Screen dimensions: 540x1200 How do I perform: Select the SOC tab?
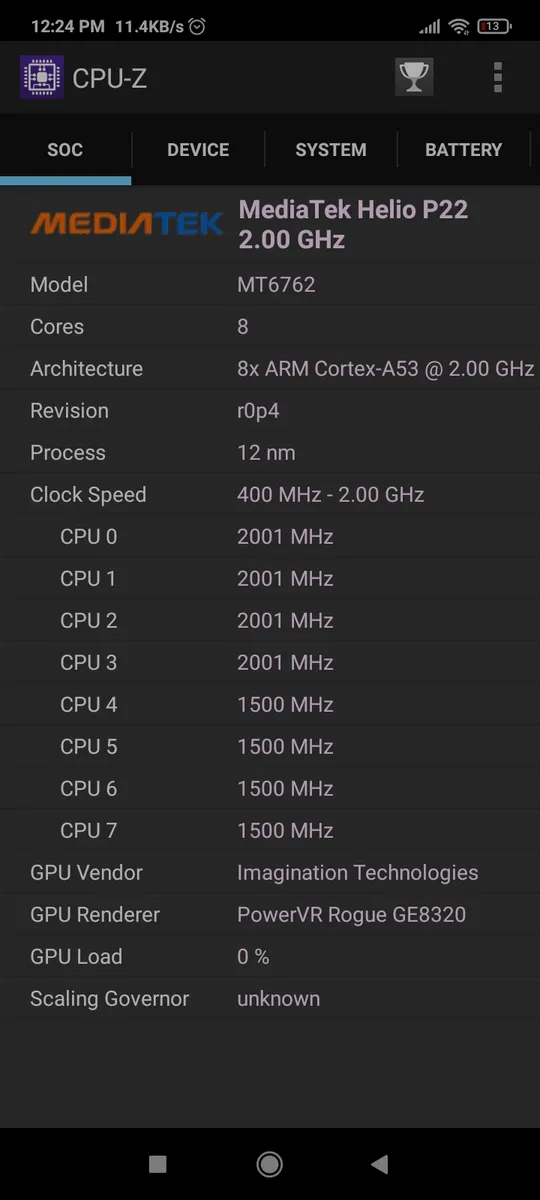[x=65, y=150]
